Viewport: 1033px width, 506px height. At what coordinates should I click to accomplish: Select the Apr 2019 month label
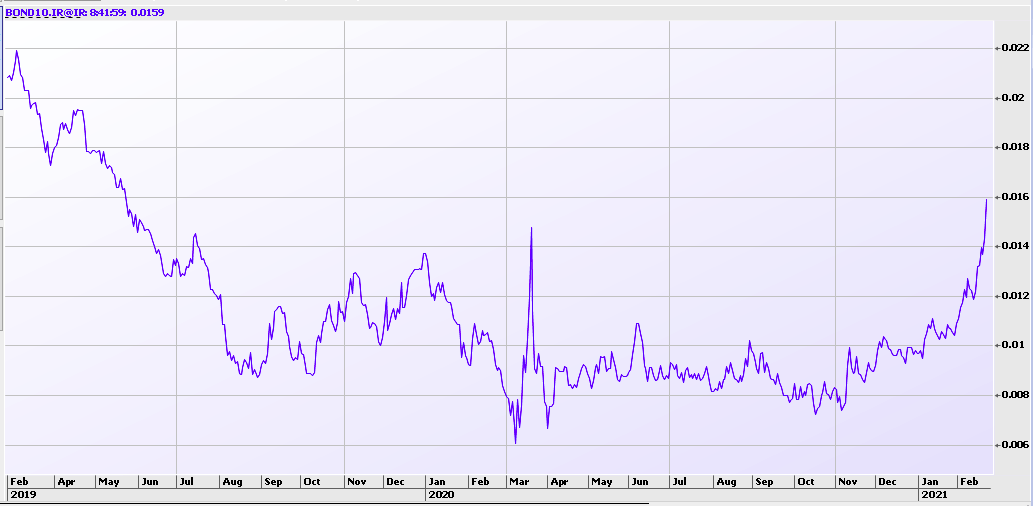66,482
